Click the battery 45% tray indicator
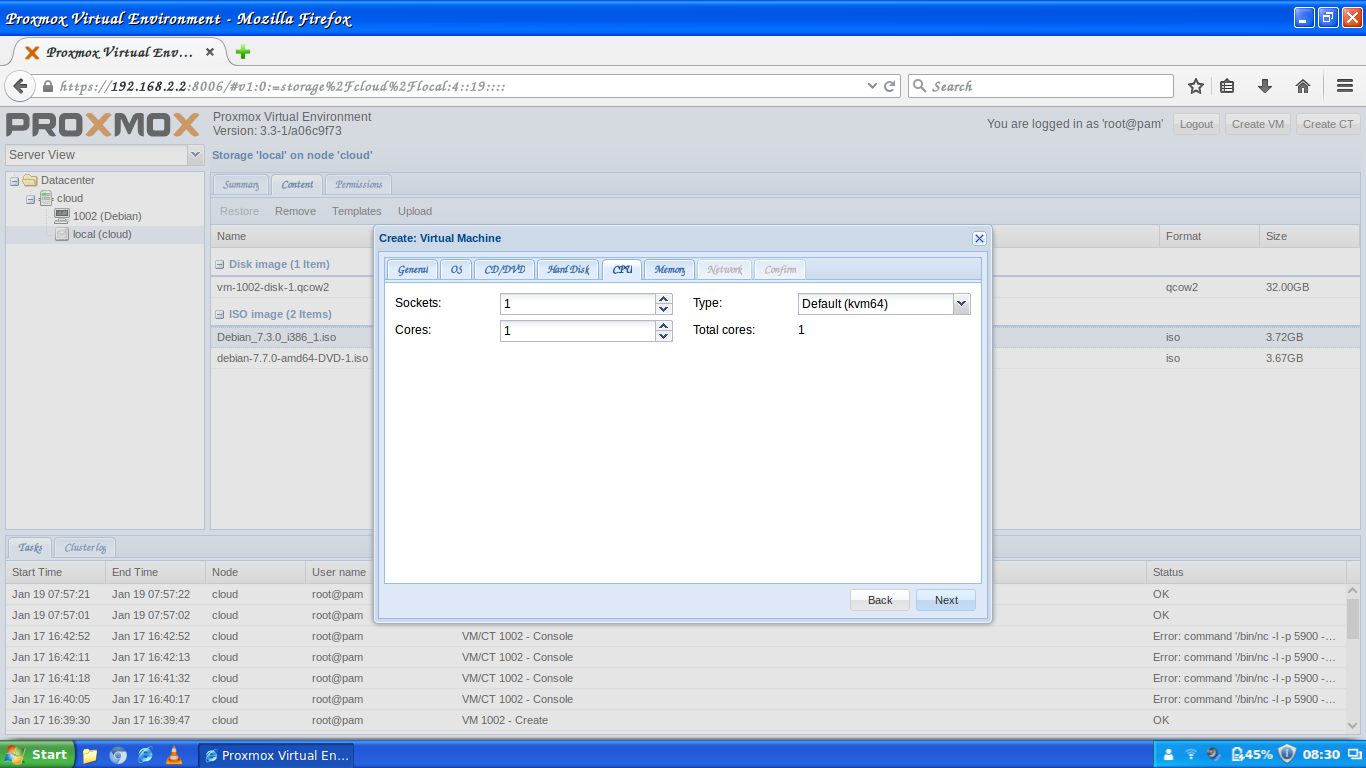This screenshot has width=1366, height=768. point(1252,755)
